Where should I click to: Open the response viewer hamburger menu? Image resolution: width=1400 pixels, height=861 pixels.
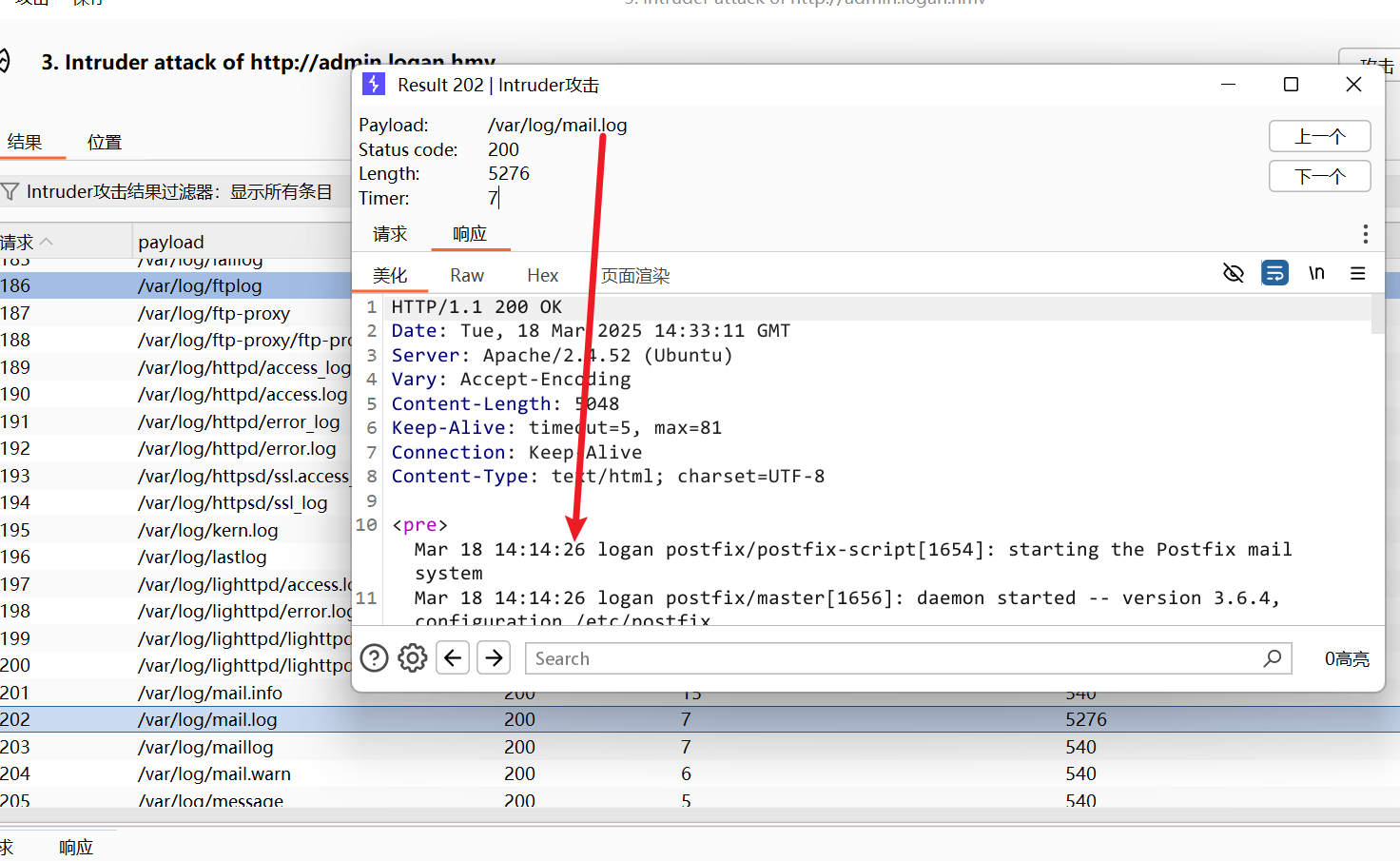(x=1358, y=274)
